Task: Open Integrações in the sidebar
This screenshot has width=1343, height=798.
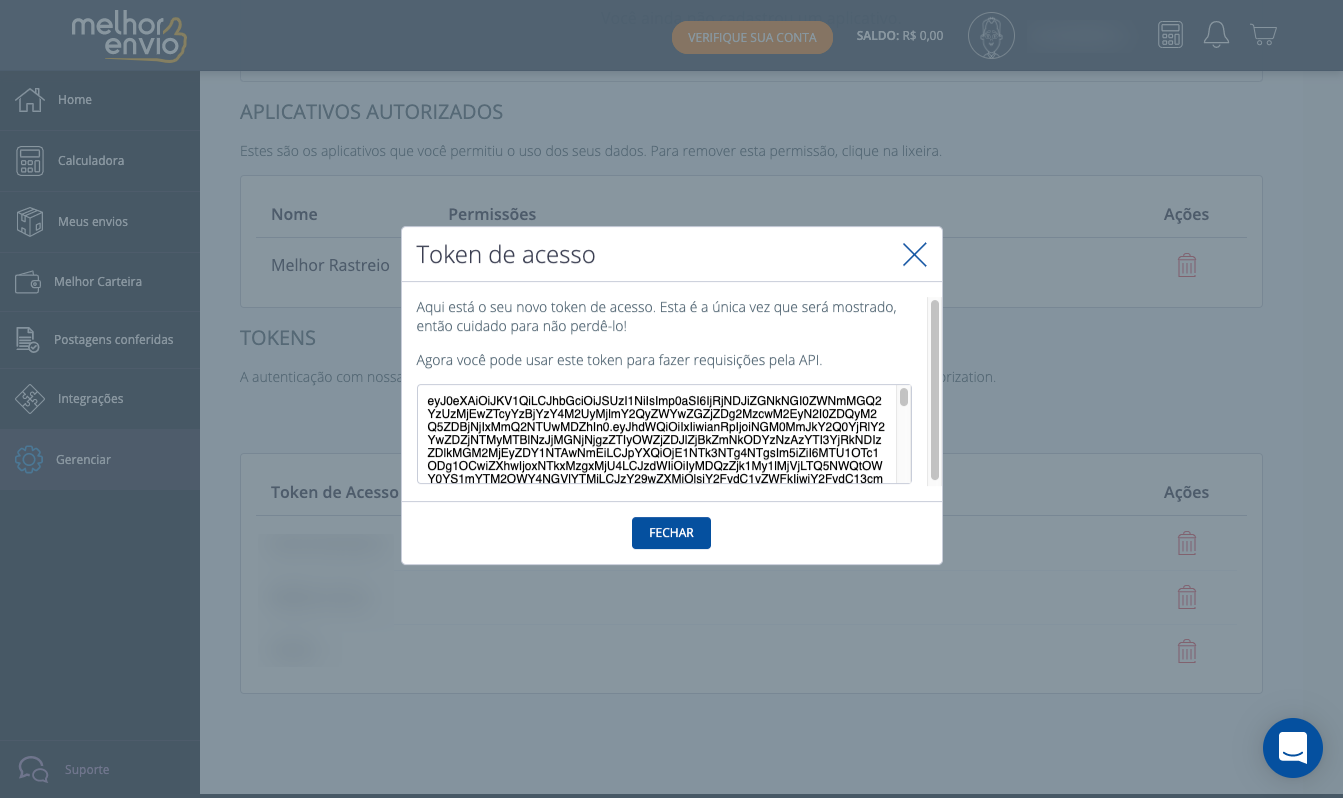Action: 90,399
